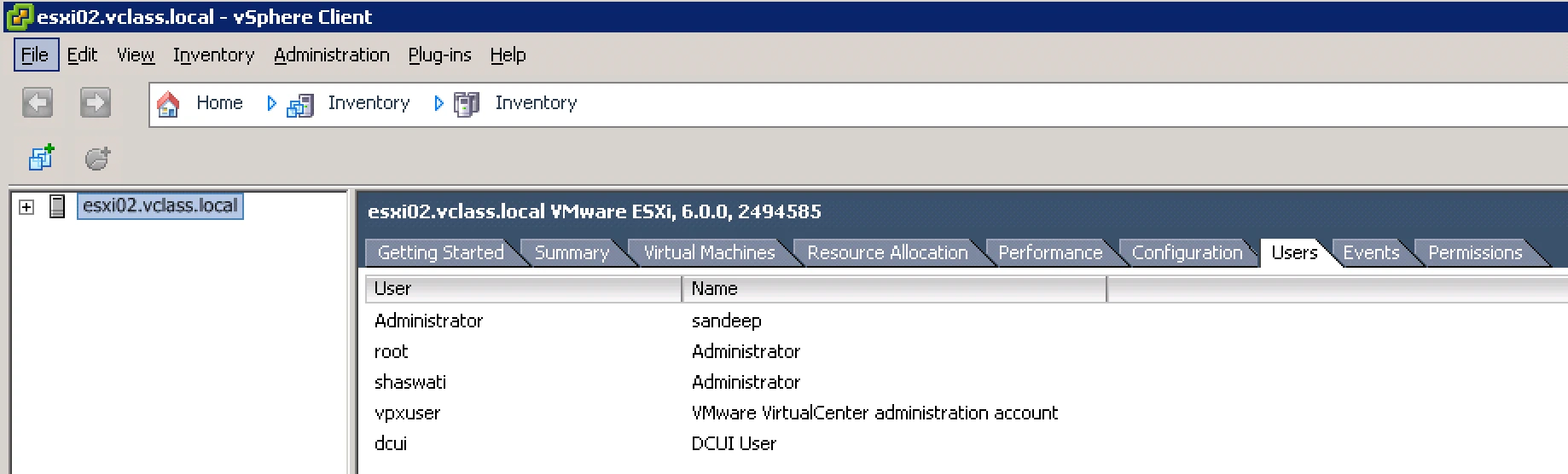This screenshot has width=1568, height=474.
Task: Click the second Inventory breadcrumb icon
Action: tap(467, 104)
